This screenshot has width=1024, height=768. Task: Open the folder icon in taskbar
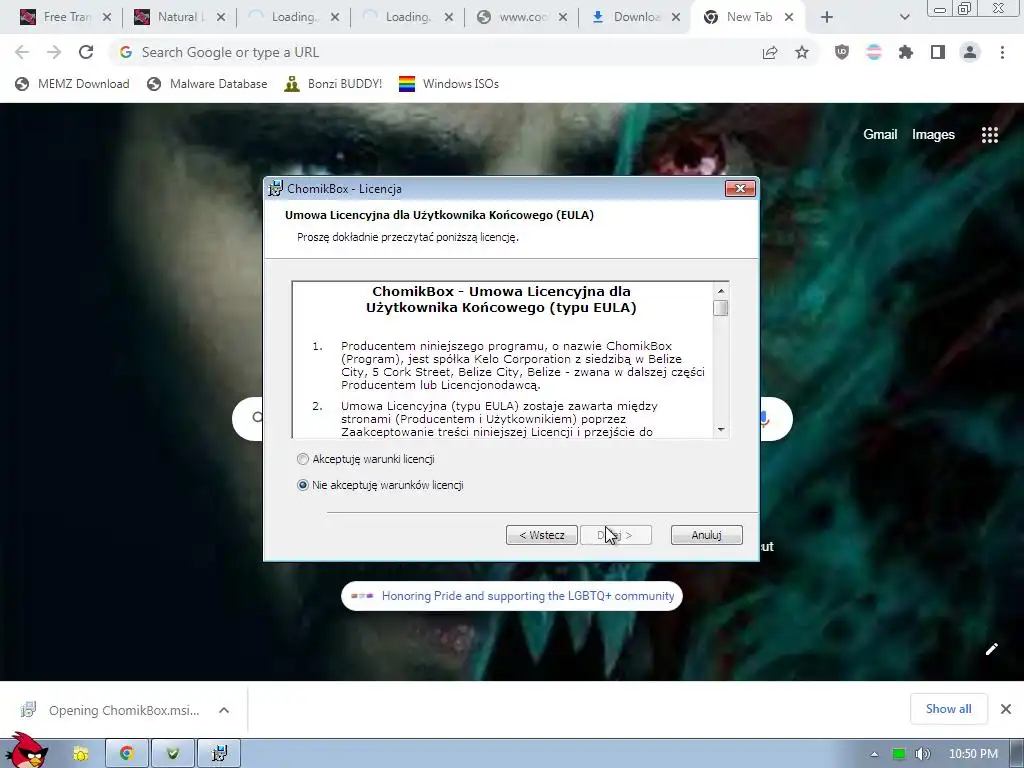81,754
